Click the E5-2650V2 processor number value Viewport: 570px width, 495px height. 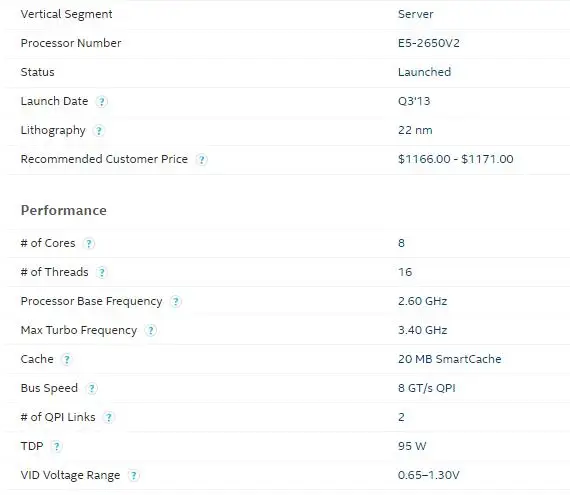(x=429, y=43)
